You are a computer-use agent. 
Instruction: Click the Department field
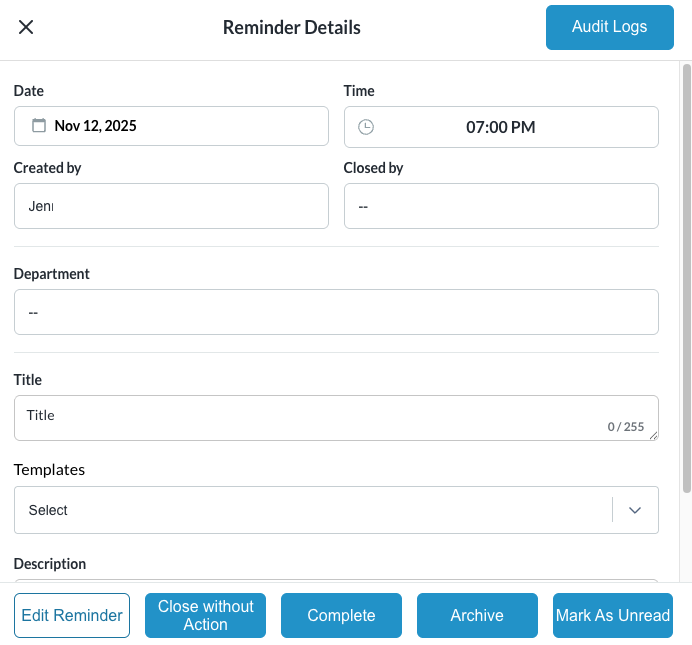(336, 312)
